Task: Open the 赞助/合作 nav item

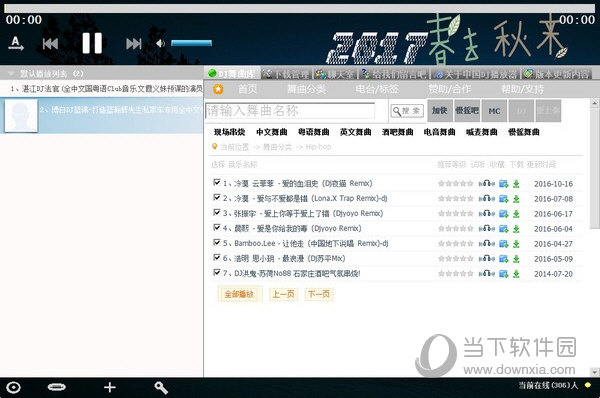Action: pos(450,89)
